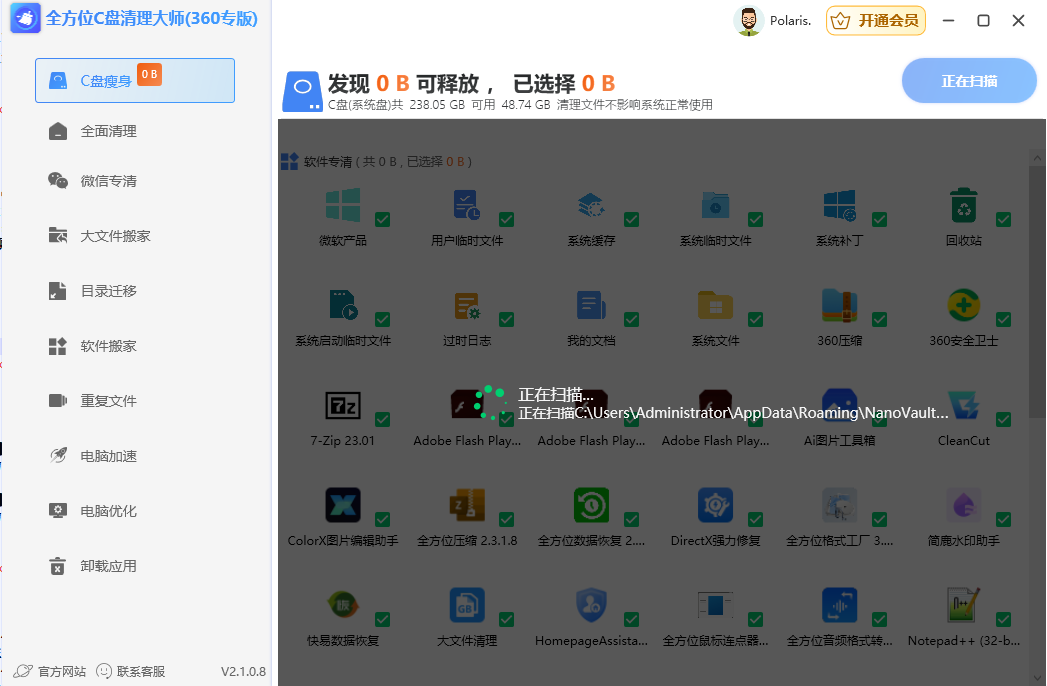The height and width of the screenshot is (686, 1047).
Task: Click the 系统缓存 scan item icon
Action: coord(590,205)
